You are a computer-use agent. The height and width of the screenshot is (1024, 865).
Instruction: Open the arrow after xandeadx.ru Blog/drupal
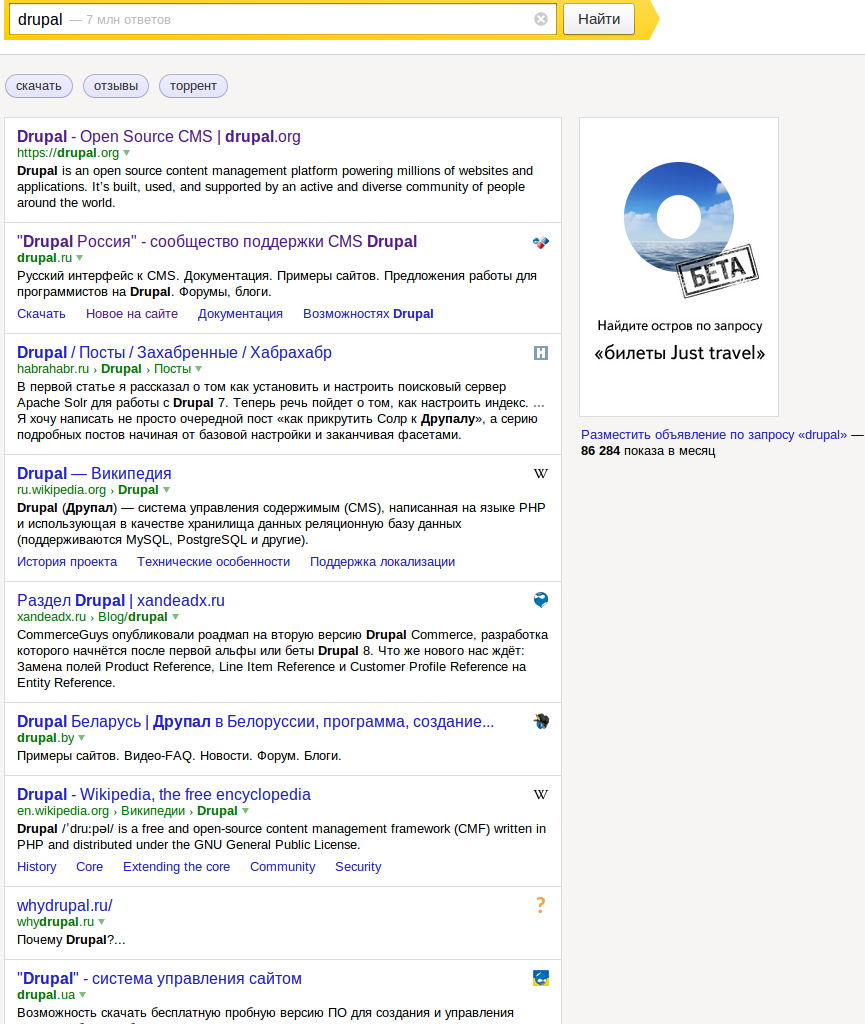pos(176,617)
